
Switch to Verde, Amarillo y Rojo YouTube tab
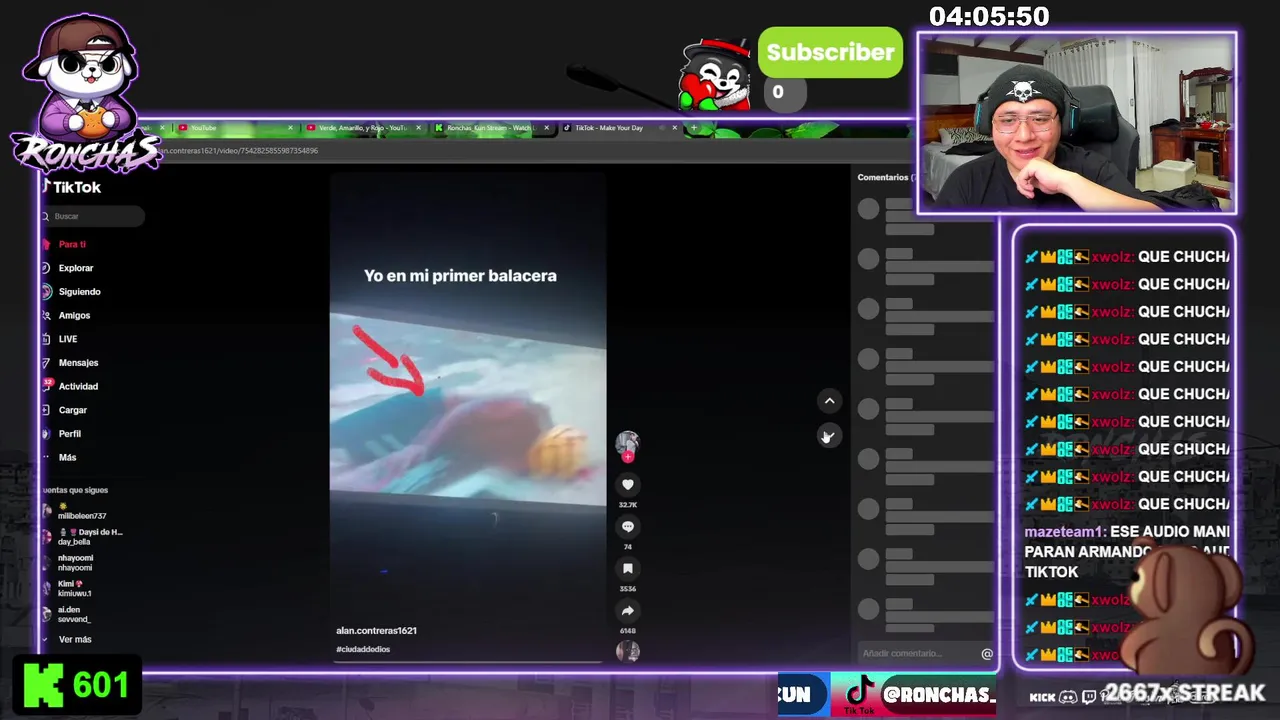click(x=362, y=128)
